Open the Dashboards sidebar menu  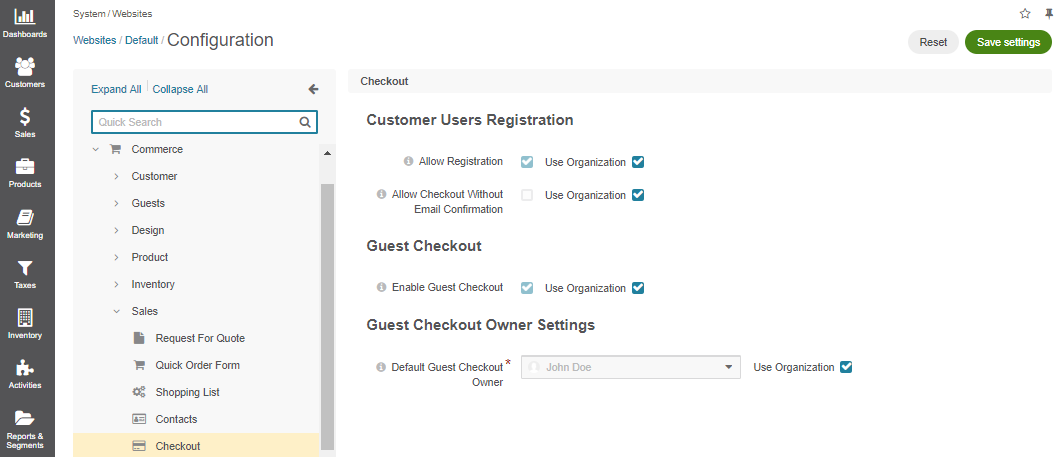point(24,24)
